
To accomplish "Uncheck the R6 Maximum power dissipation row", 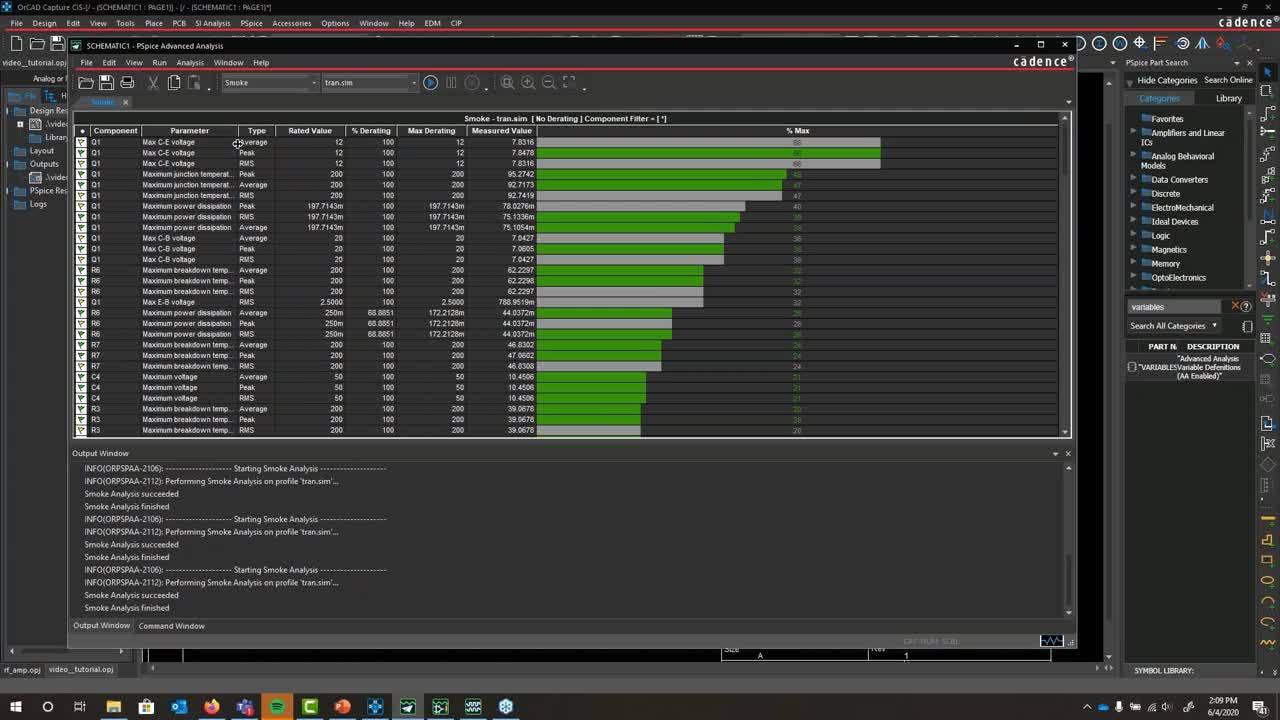I will [x=82, y=312].
